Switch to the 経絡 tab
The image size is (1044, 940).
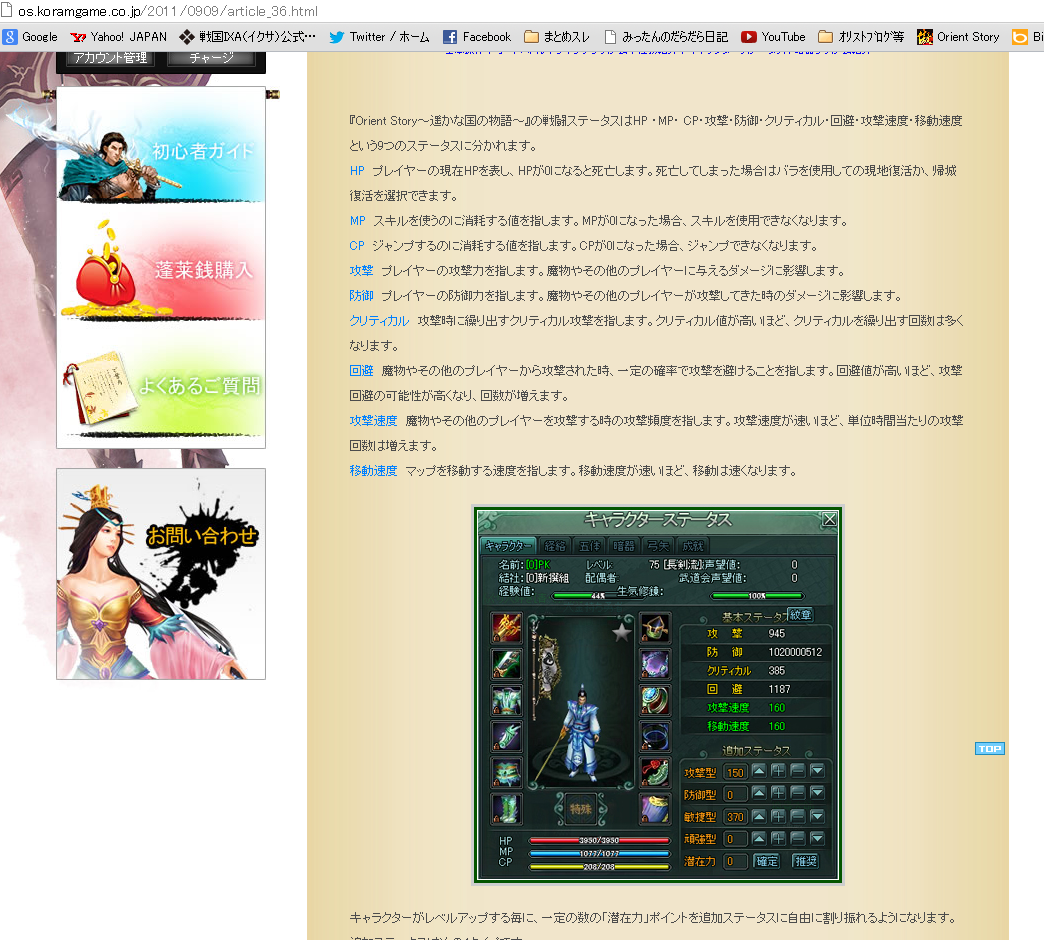555,546
